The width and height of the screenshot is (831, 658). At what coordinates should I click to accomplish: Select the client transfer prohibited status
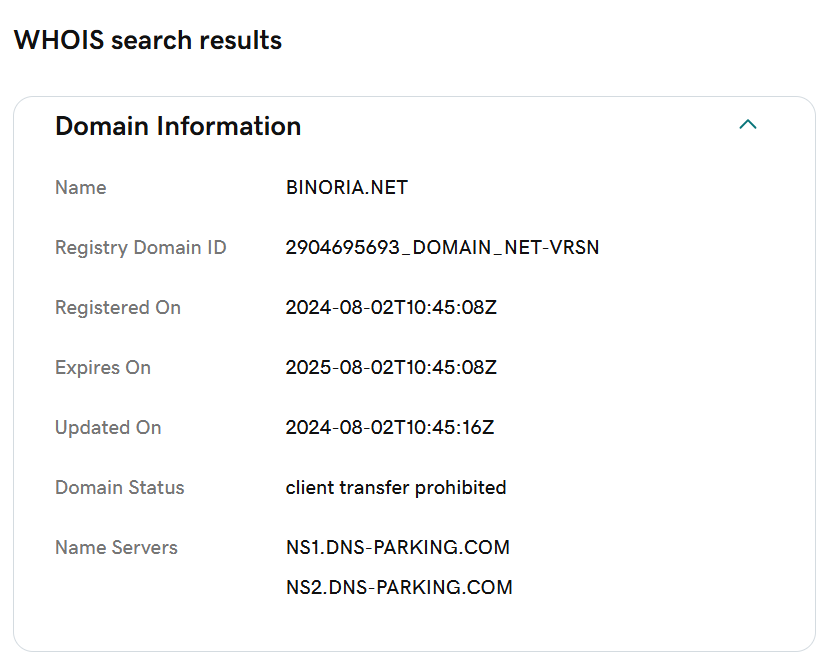point(396,487)
